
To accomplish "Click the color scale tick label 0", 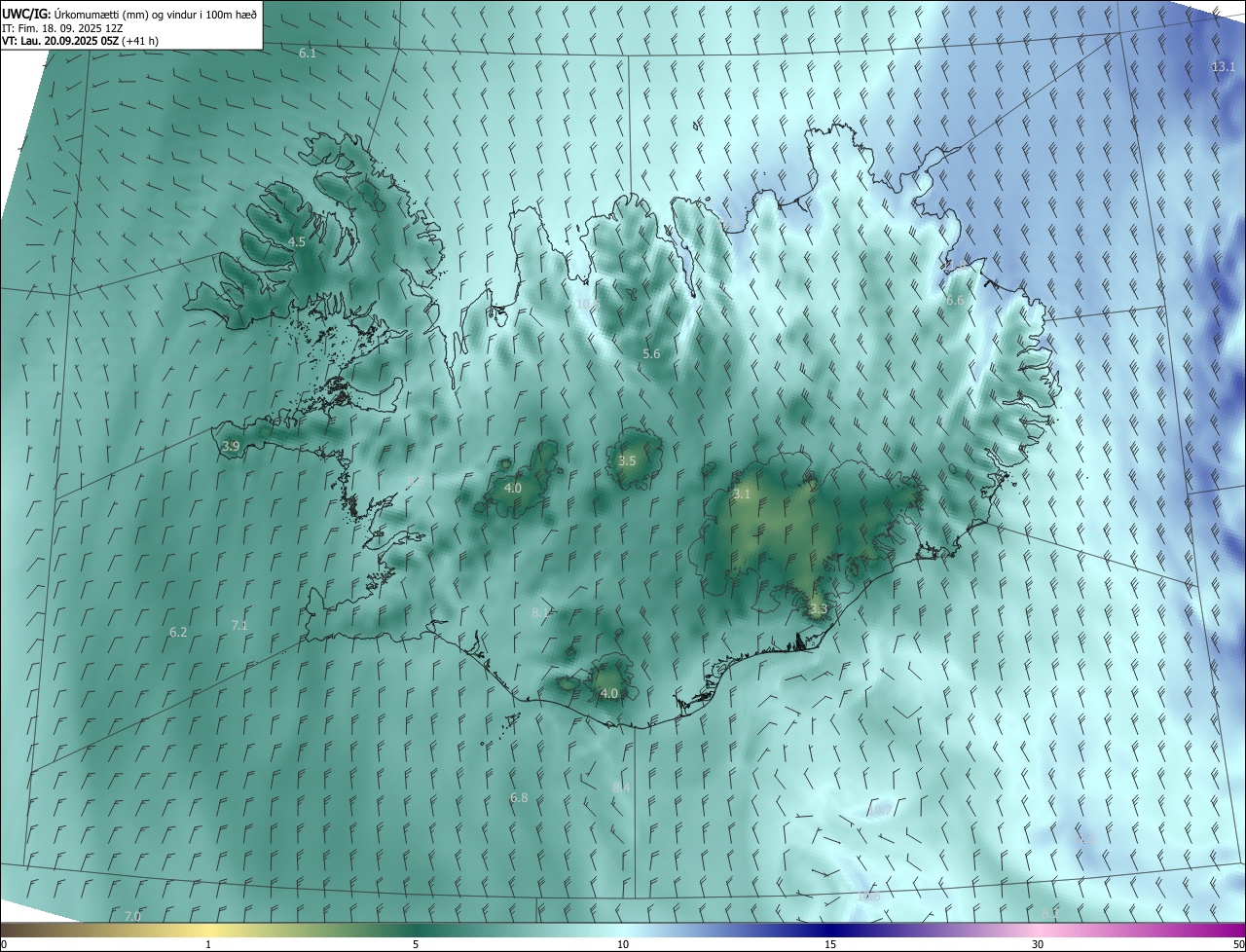I will (x=4, y=944).
